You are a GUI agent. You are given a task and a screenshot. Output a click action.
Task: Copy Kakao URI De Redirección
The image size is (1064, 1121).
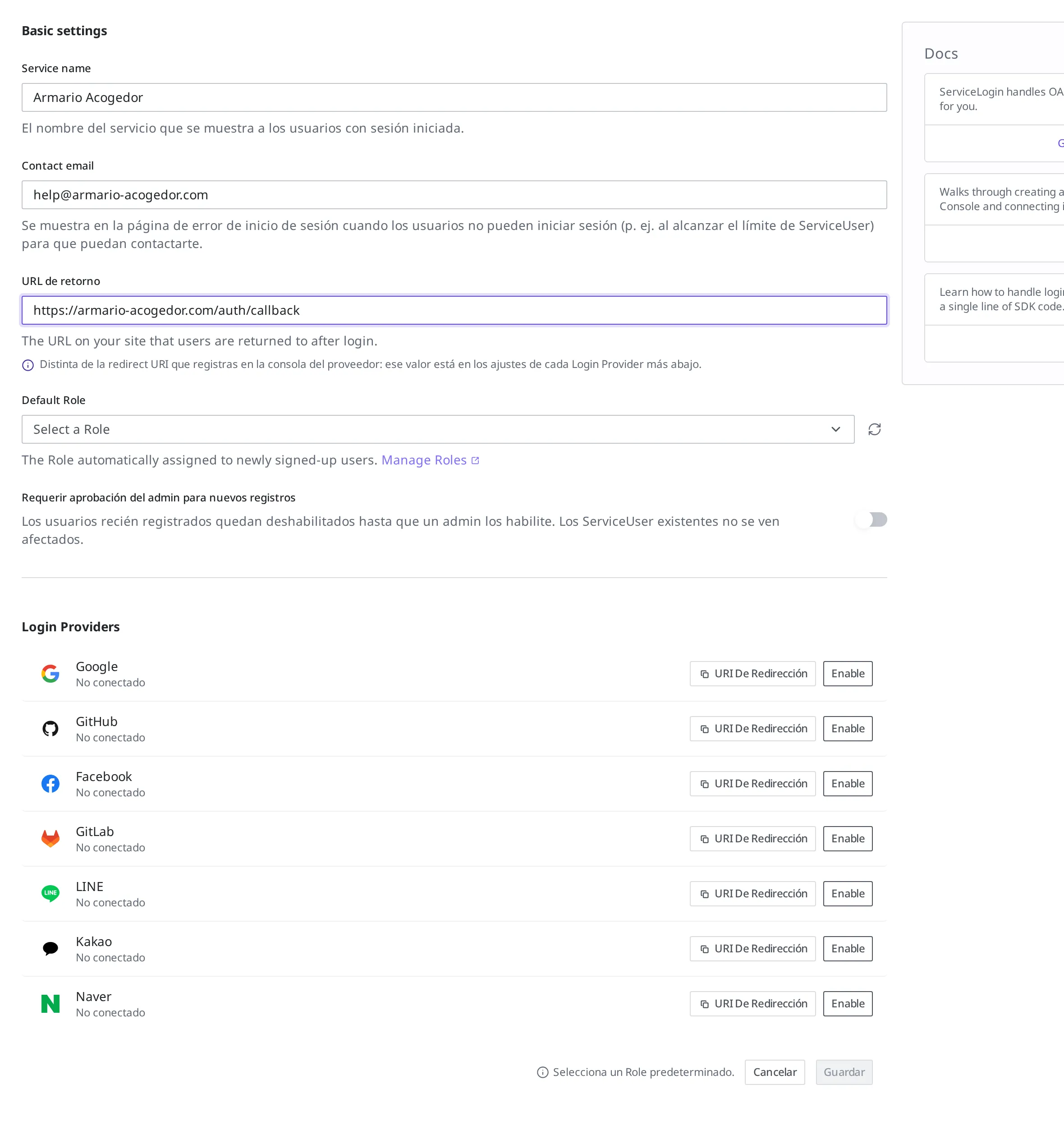[752, 949]
